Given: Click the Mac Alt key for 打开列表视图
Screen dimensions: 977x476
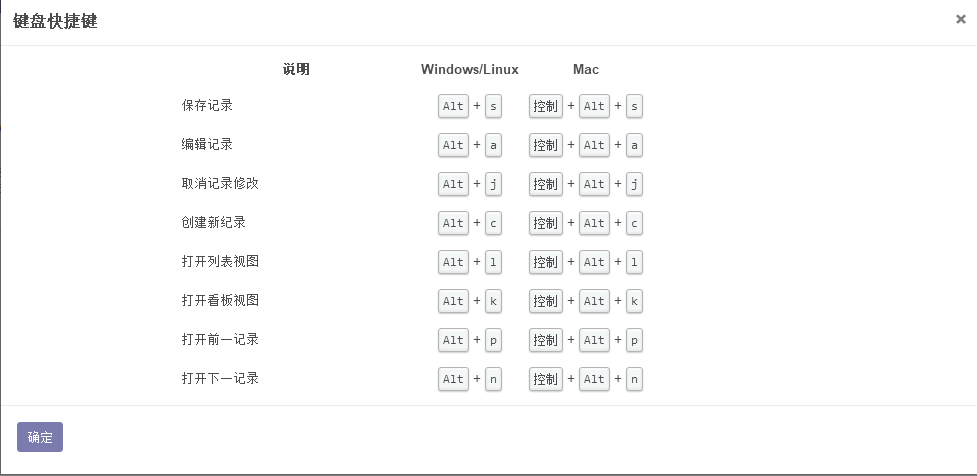Looking at the screenshot, I should pos(594,262).
